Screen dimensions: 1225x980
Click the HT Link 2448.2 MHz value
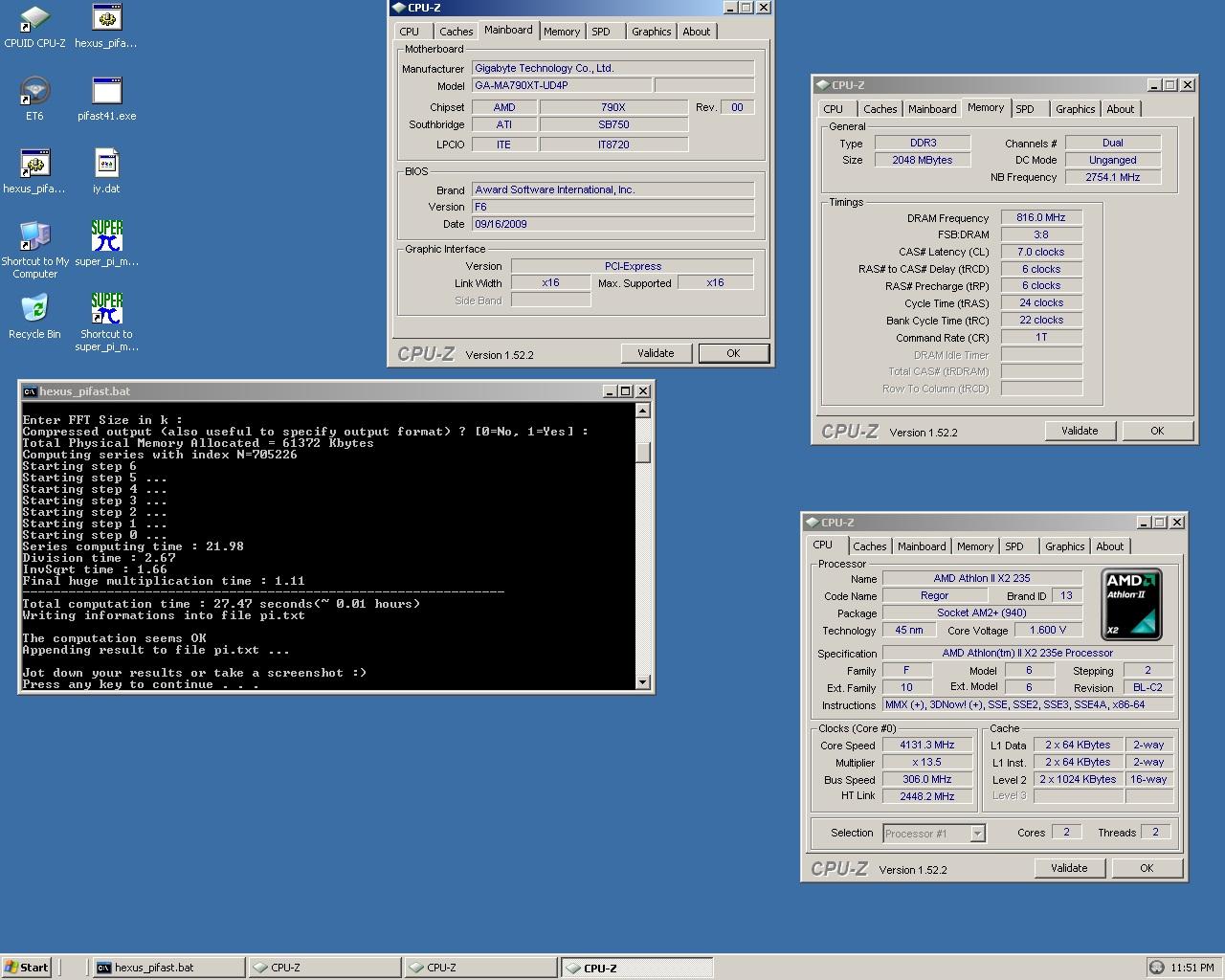pyautogui.click(x=926, y=796)
